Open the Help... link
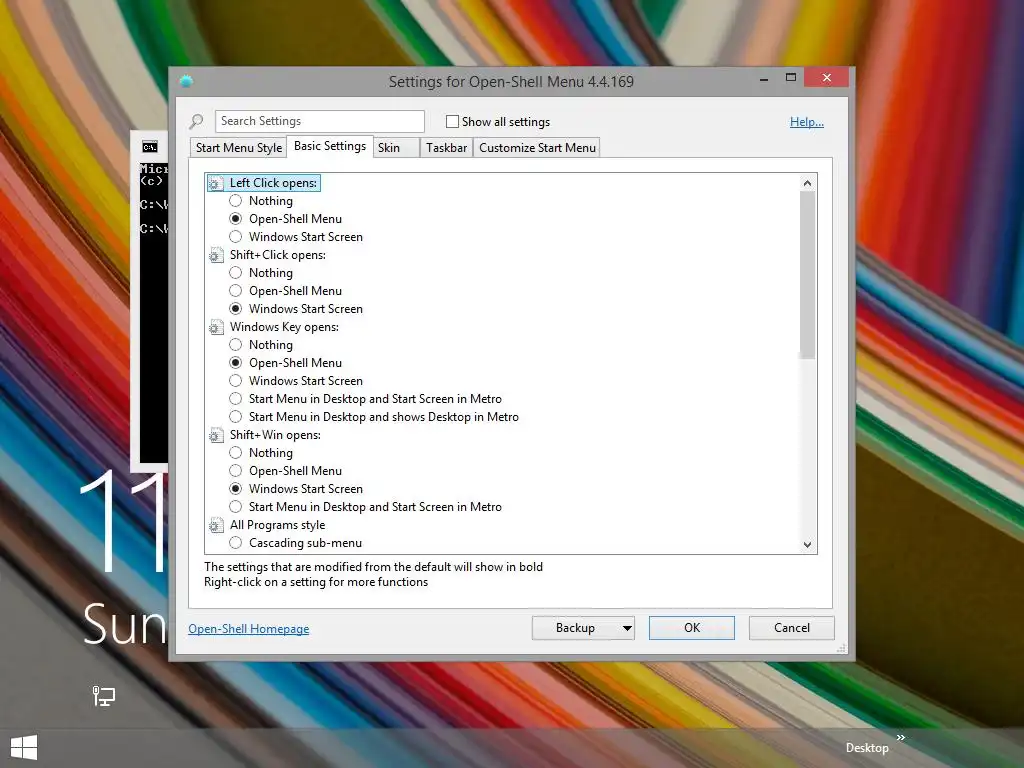The height and width of the screenshot is (768, 1024). [x=807, y=121]
